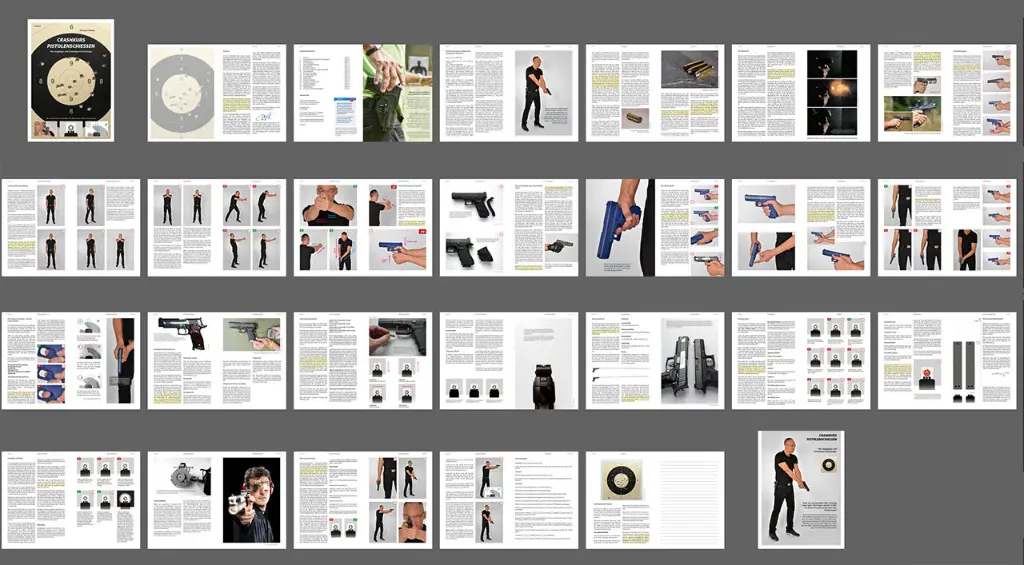Image resolution: width=1024 pixels, height=565 pixels.
Task: Select spread with close-up man aiming at viewer
Action: 363,227
